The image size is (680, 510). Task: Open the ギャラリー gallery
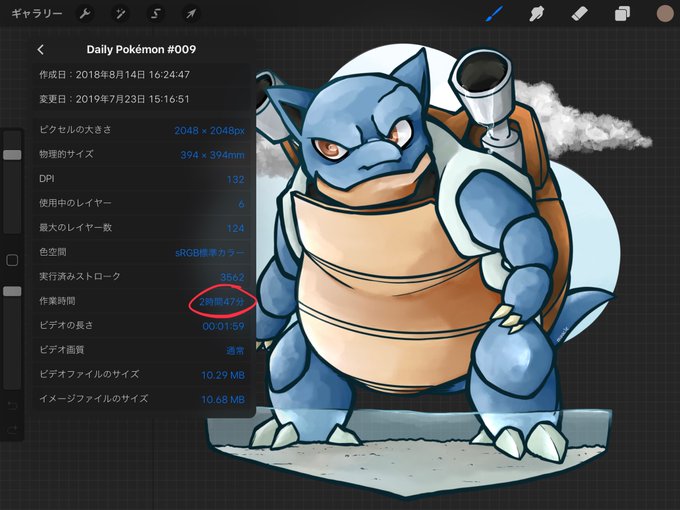tap(37, 14)
